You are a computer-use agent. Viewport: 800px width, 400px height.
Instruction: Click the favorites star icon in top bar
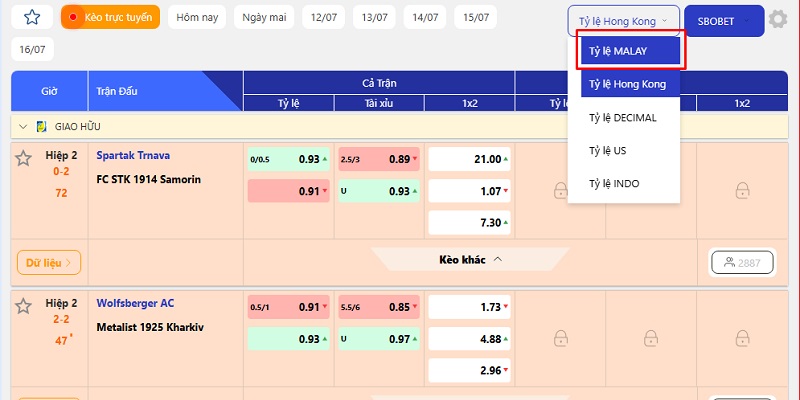(x=32, y=17)
